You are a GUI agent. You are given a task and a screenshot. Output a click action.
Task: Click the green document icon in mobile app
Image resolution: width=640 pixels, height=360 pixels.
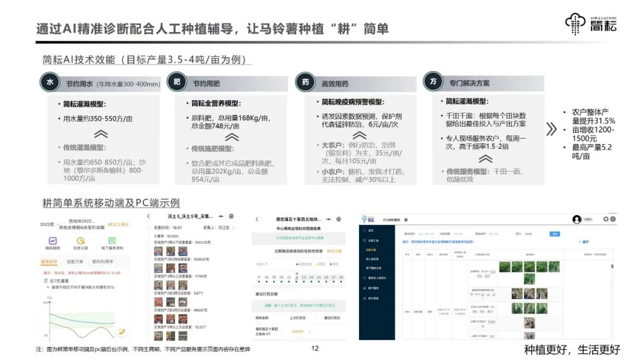[112, 241]
